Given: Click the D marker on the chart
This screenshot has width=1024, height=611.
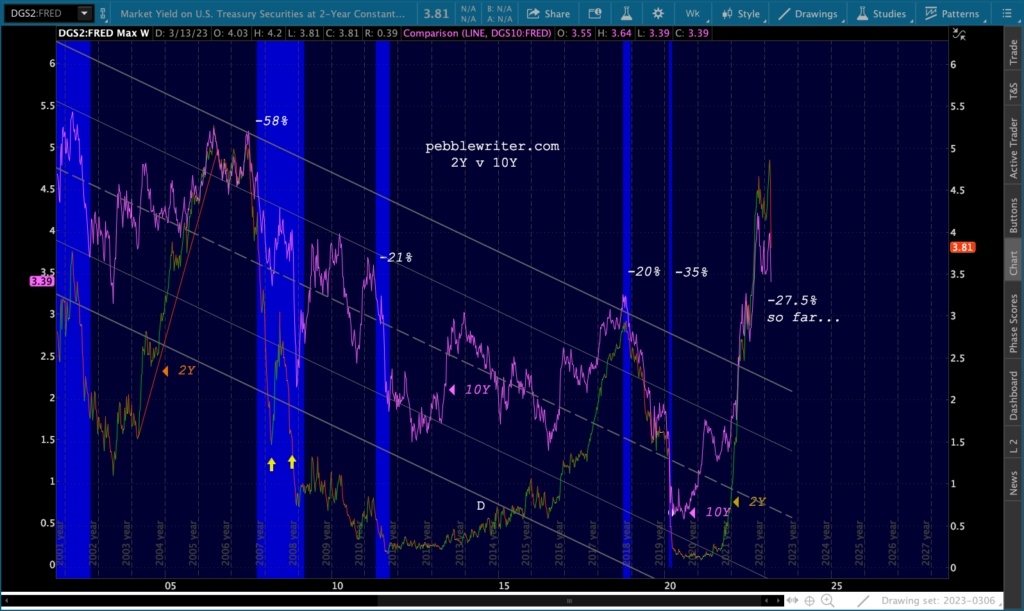Looking at the screenshot, I should [x=481, y=506].
